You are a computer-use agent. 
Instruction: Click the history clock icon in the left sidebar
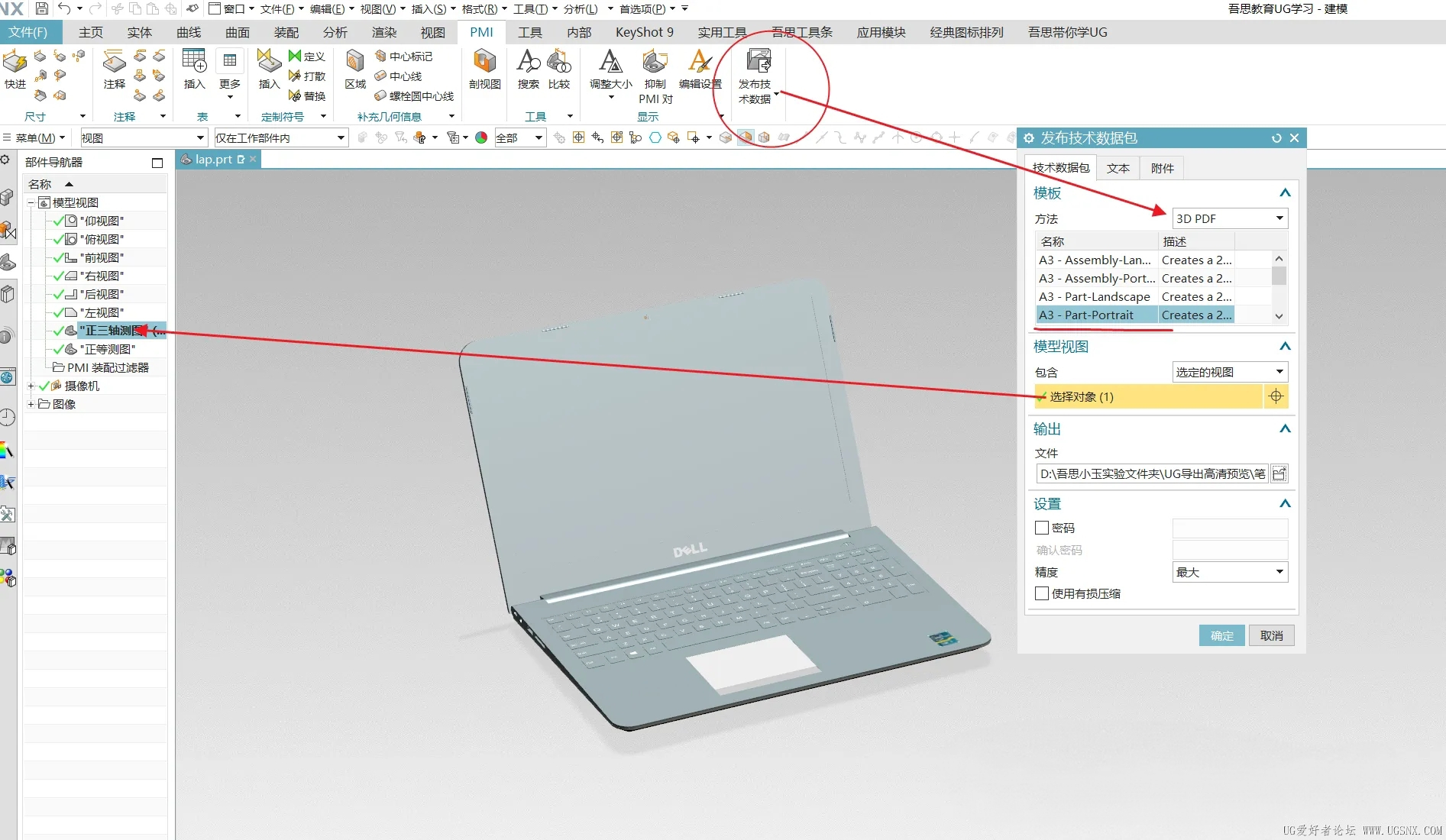[x=8, y=417]
